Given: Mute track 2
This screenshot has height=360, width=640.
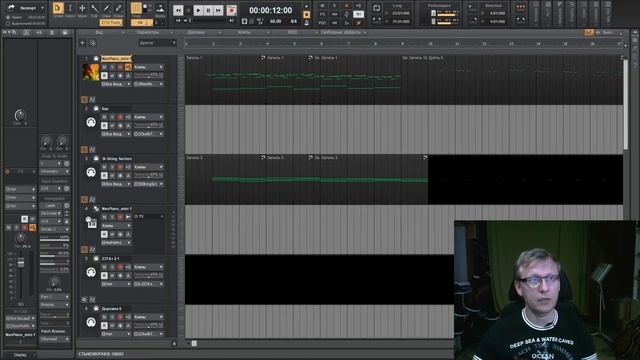Looking at the screenshot, I should [x=104, y=117].
